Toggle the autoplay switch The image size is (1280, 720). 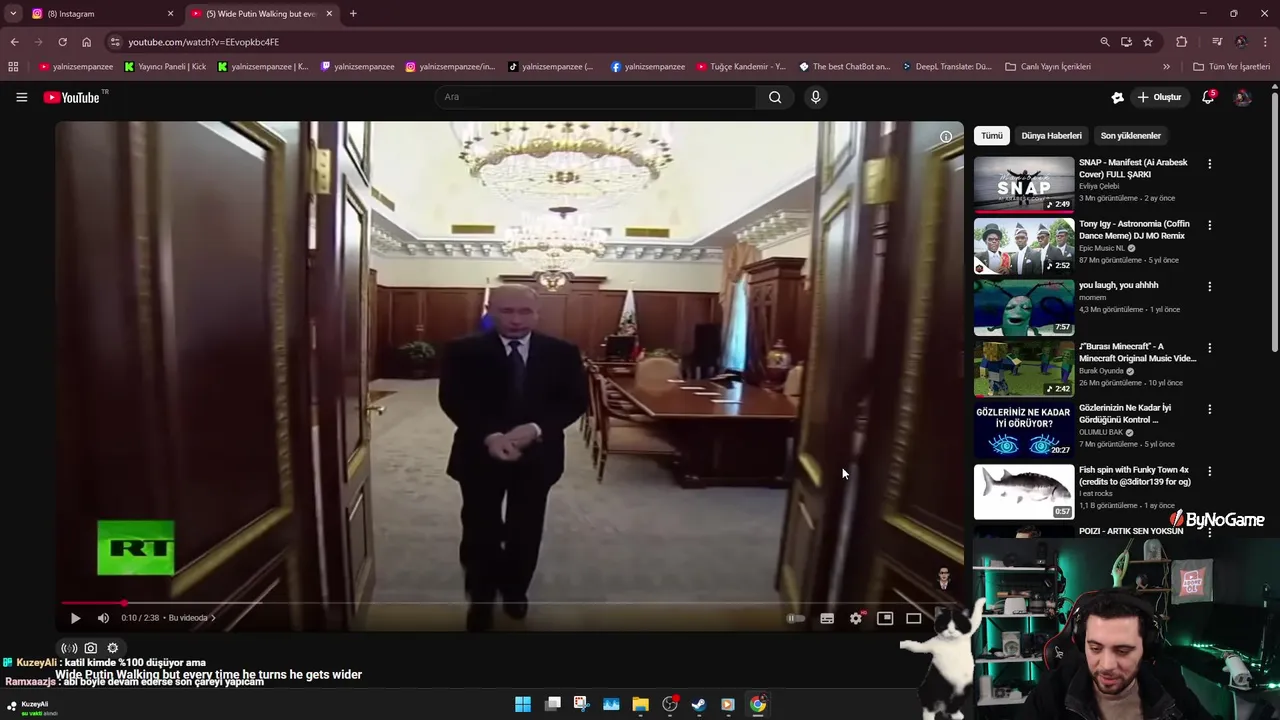796,618
